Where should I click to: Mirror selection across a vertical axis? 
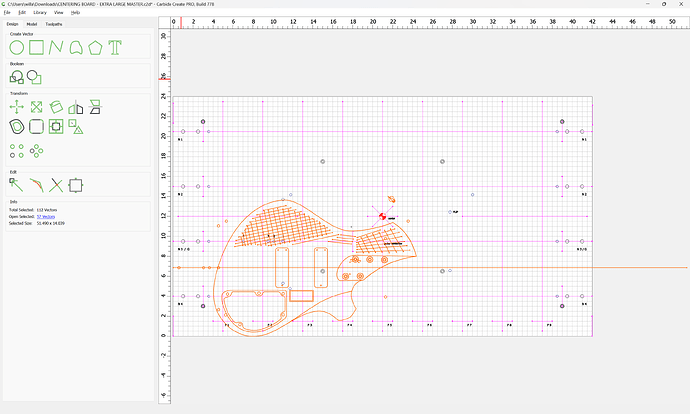[x=76, y=107]
